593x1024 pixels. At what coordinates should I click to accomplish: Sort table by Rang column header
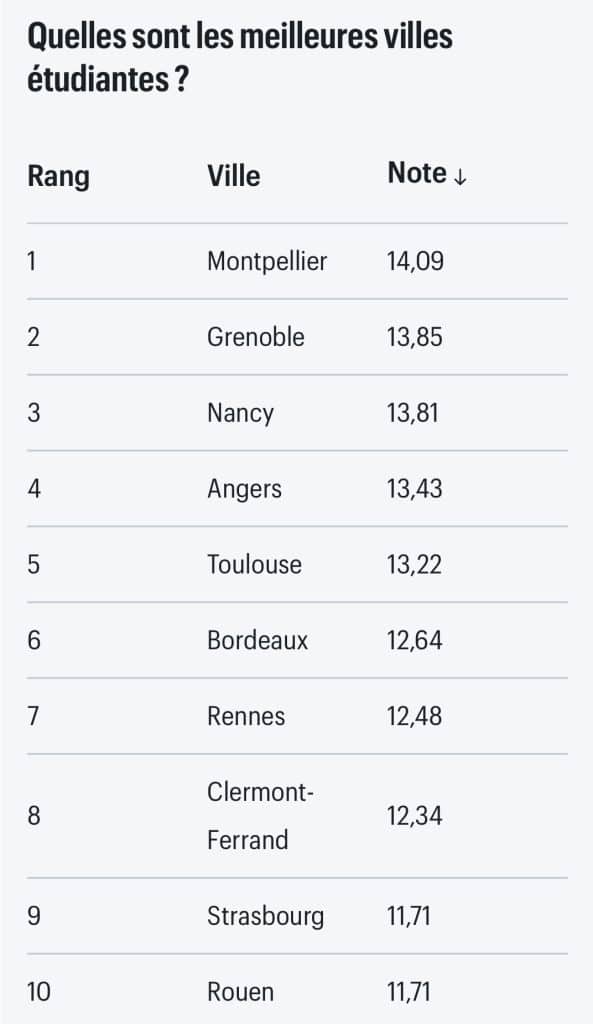pos(59,176)
